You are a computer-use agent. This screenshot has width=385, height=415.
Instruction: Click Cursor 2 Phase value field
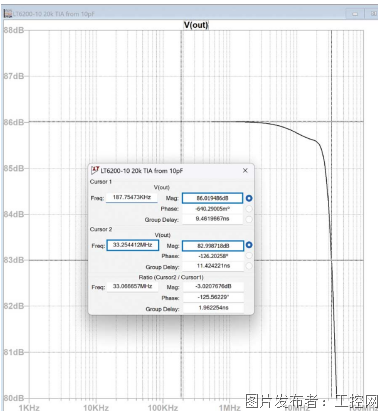click(213, 256)
